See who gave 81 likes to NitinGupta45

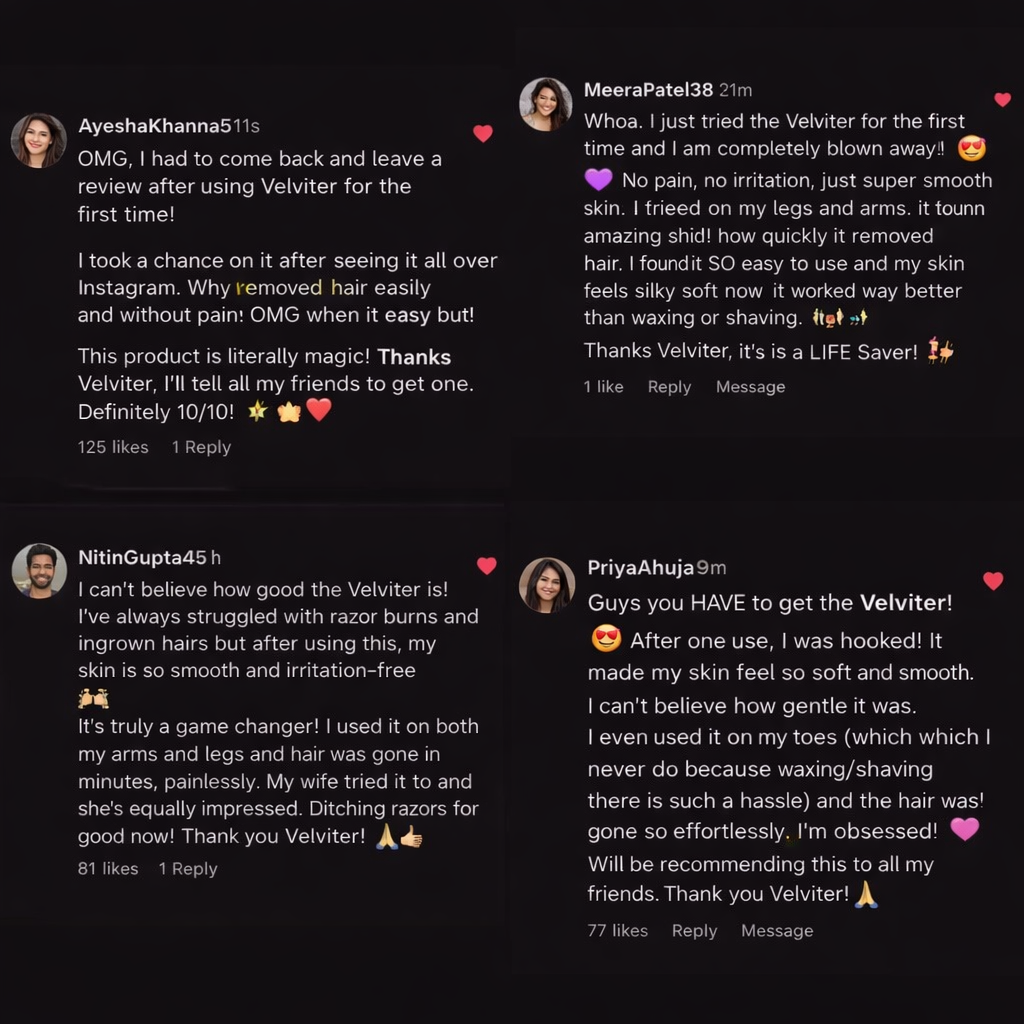click(x=108, y=869)
